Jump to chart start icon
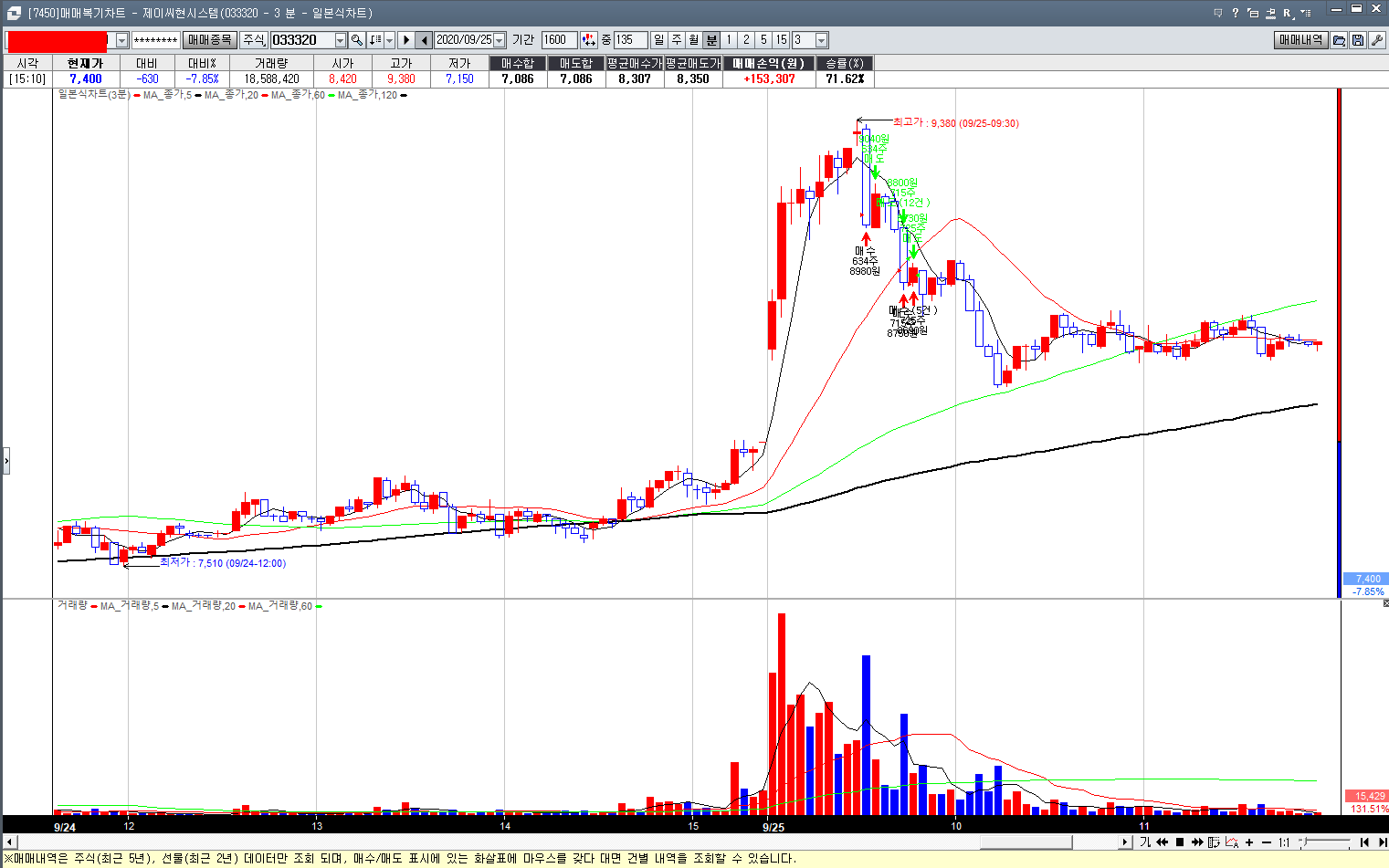Image resolution: width=1389 pixels, height=868 pixels. coord(1364,842)
